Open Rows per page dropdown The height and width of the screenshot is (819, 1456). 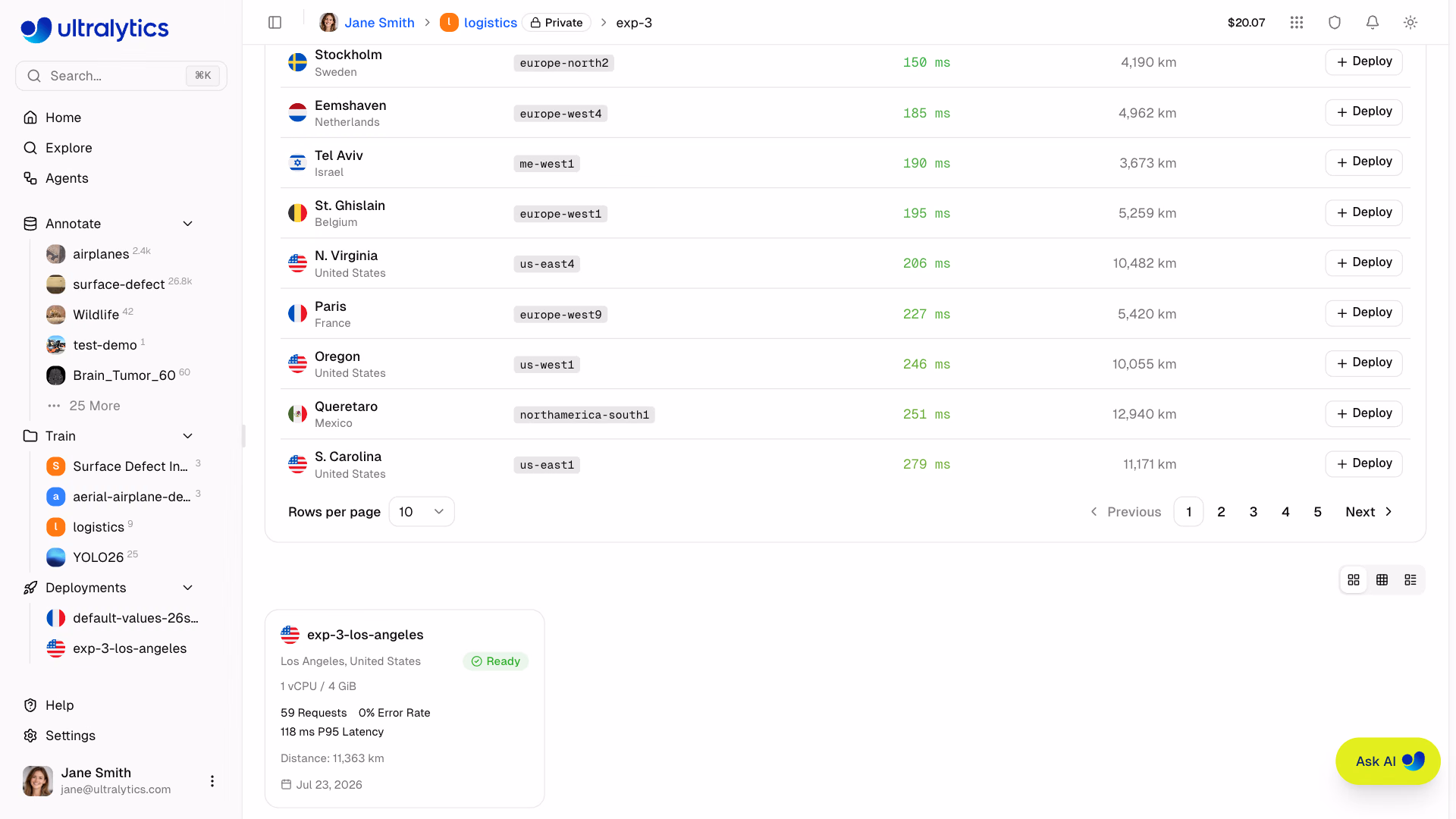point(422,512)
